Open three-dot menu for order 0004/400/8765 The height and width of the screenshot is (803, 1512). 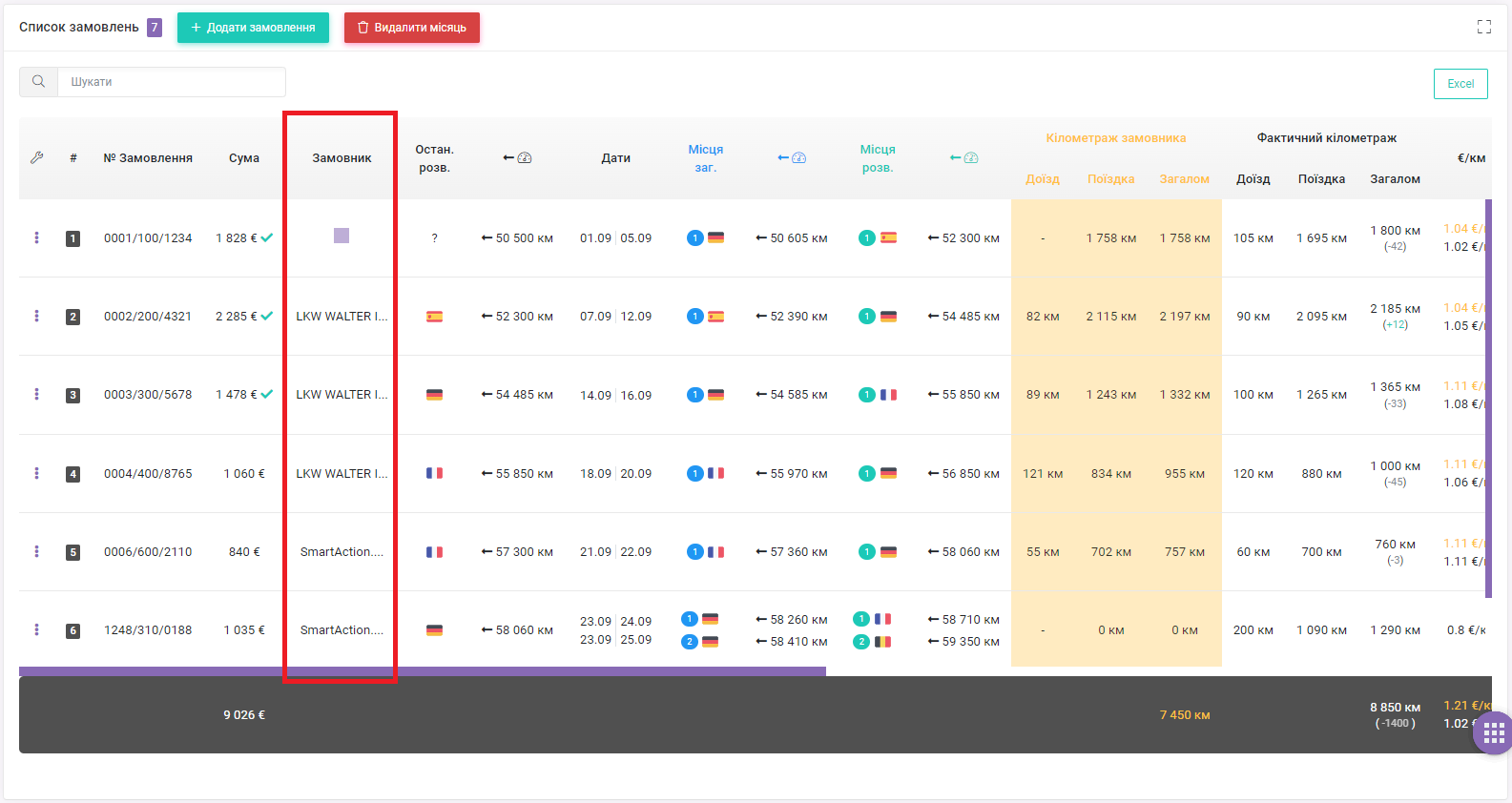pos(37,473)
